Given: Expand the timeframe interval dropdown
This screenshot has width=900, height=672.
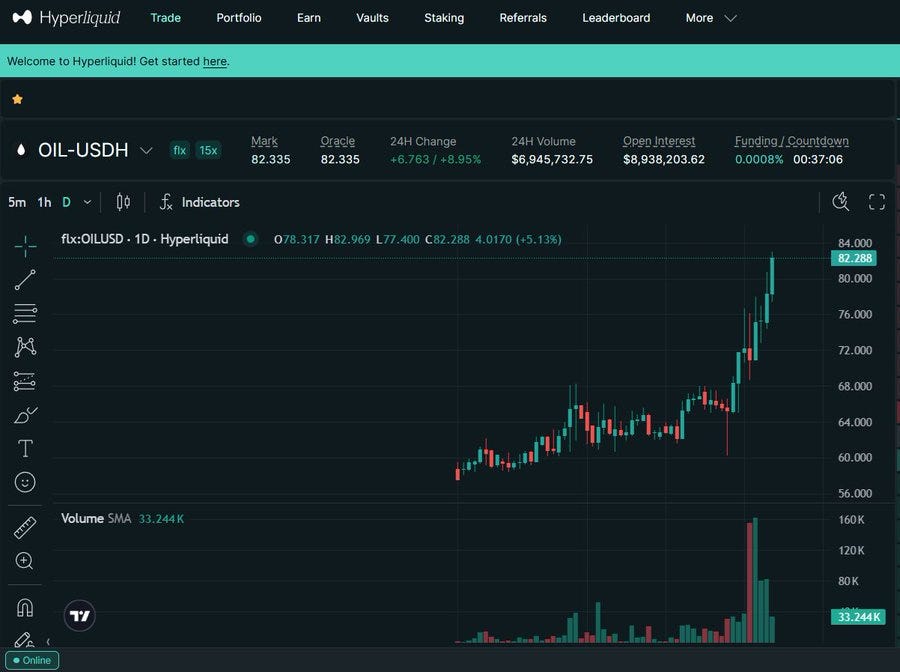Looking at the screenshot, I should point(87,202).
